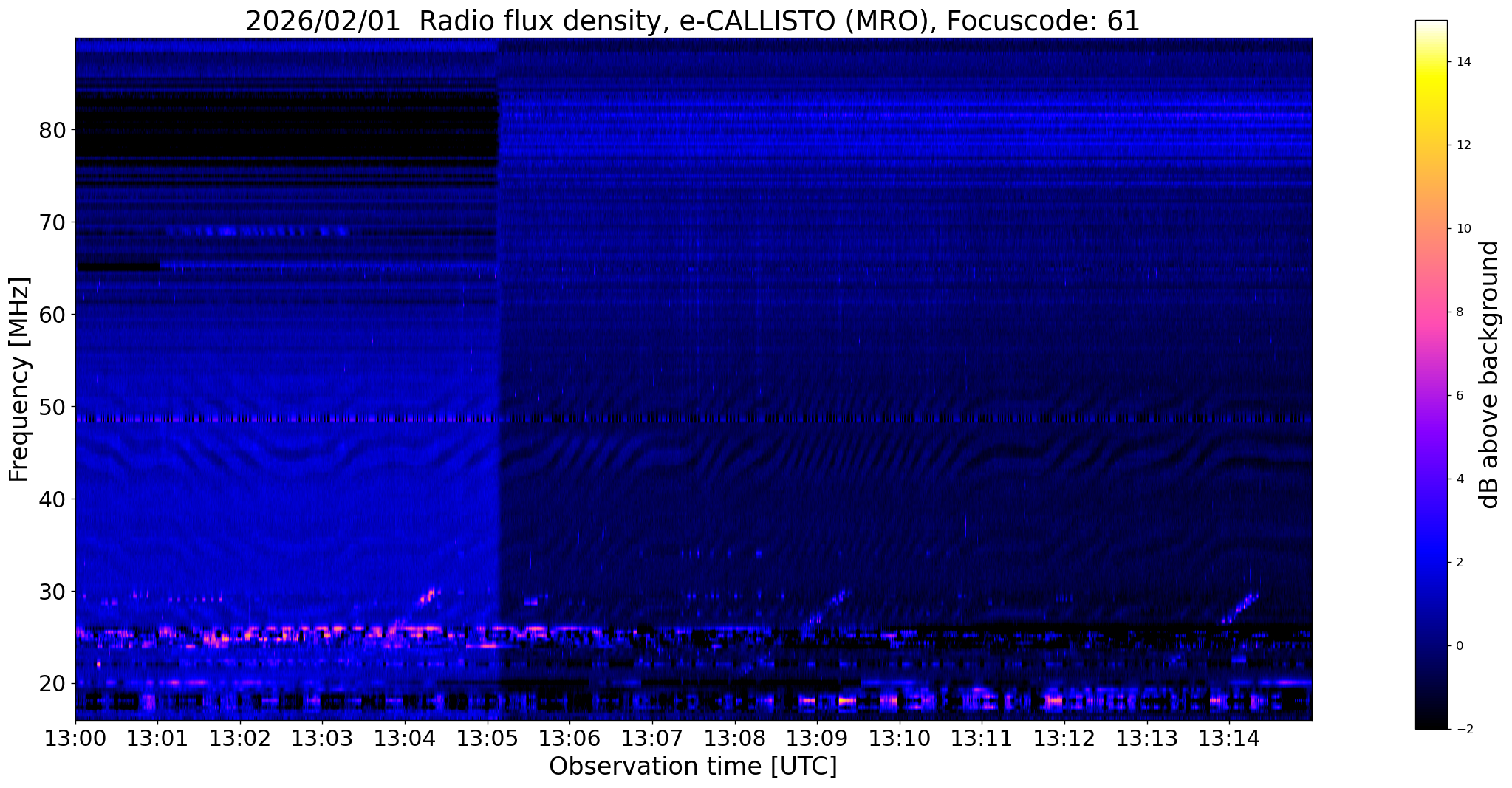Click the dB colorbar gradient strip

(1431, 374)
